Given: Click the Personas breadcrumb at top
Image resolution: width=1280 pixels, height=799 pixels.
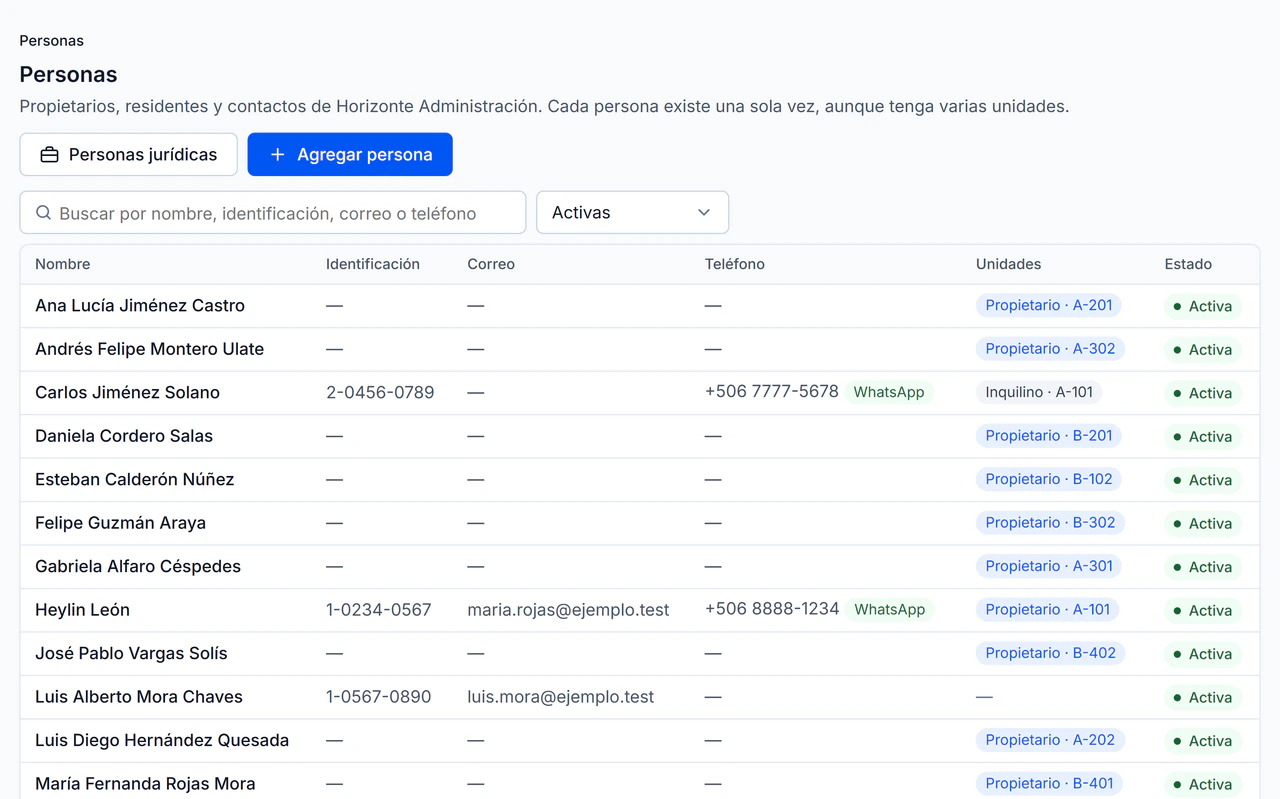Looking at the screenshot, I should pos(52,41).
